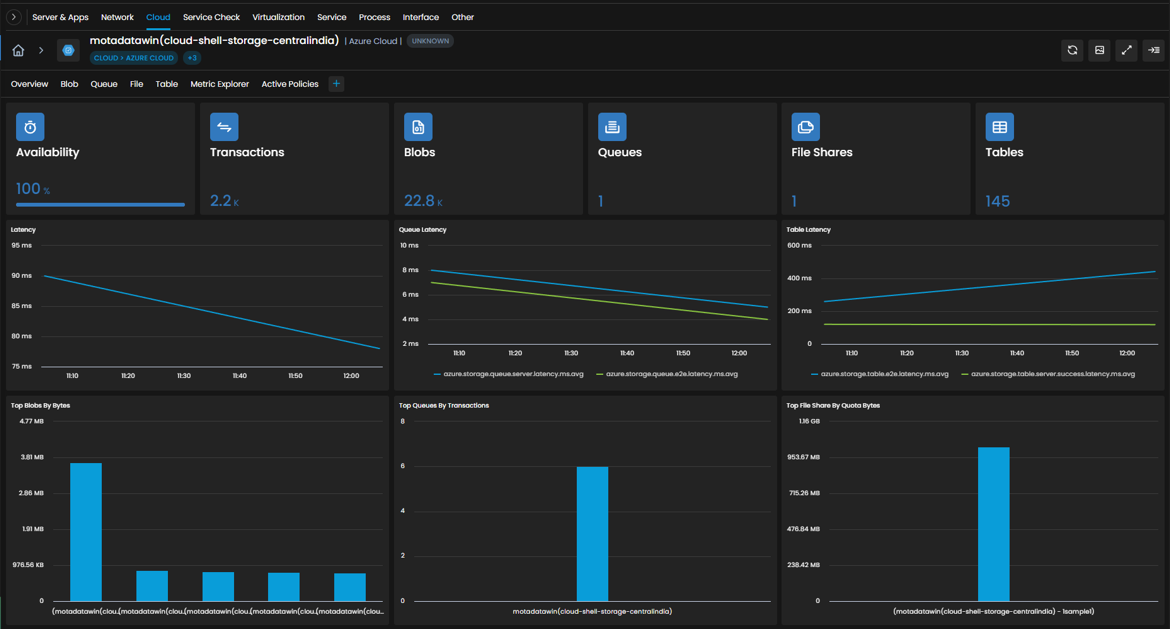Open the fullscreen expand icon

click(1127, 50)
